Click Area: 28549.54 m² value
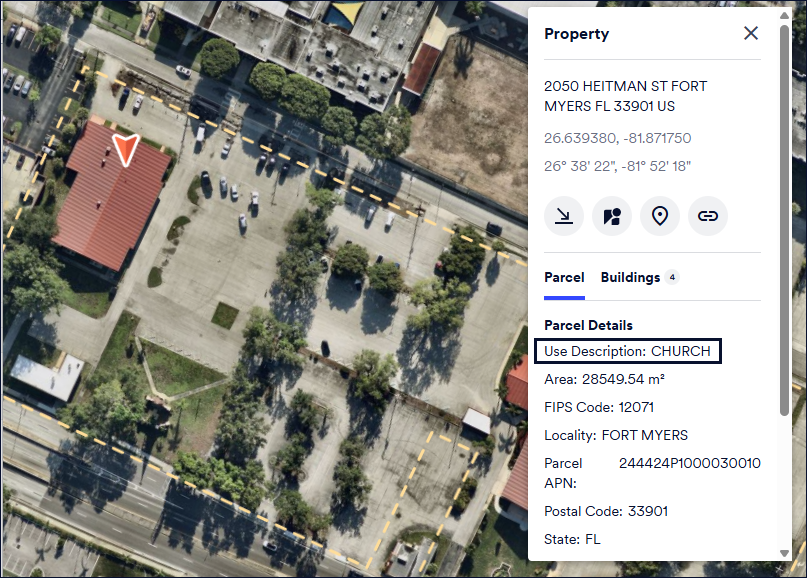The height and width of the screenshot is (578, 807). [x=623, y=379]
